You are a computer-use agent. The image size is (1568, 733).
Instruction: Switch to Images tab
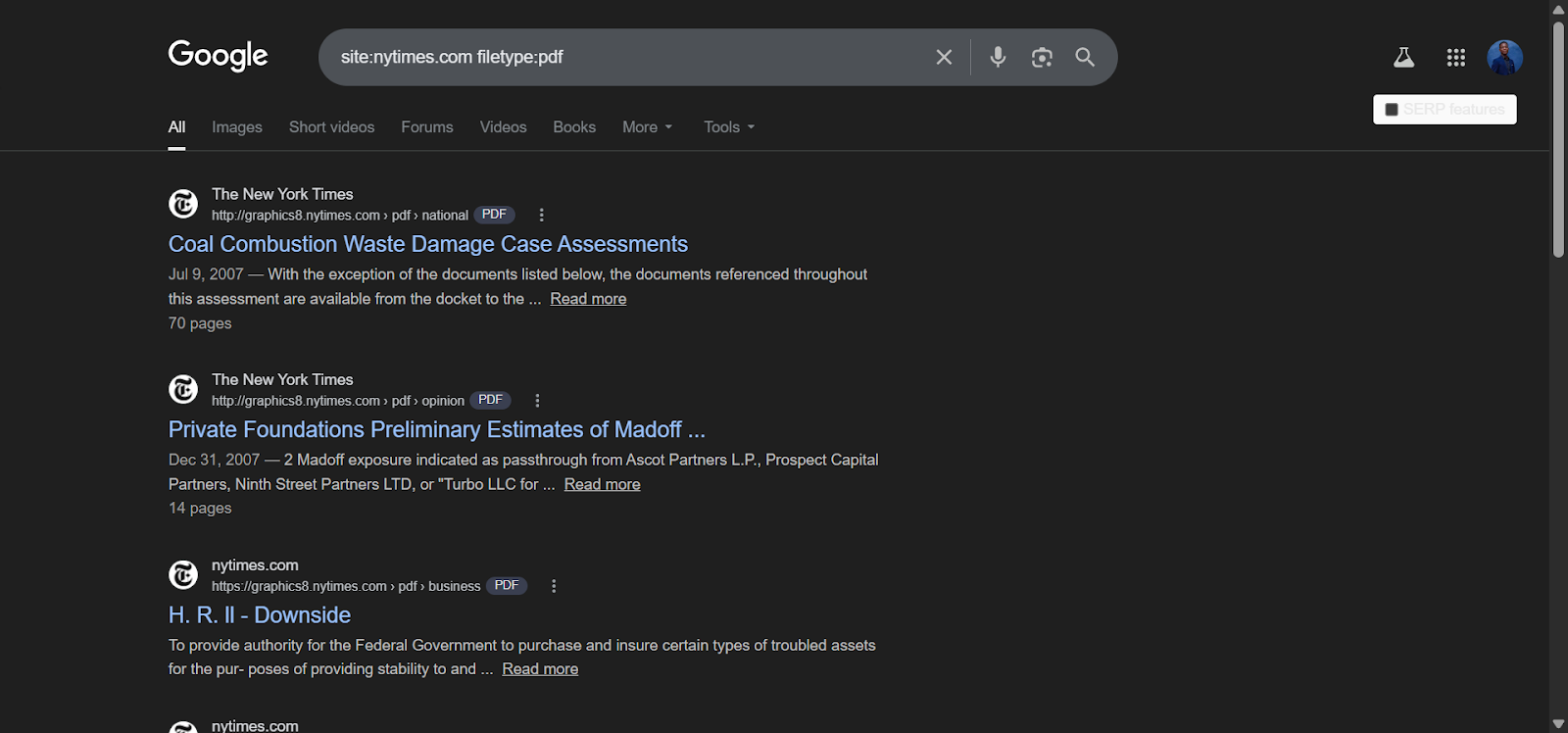237,127
